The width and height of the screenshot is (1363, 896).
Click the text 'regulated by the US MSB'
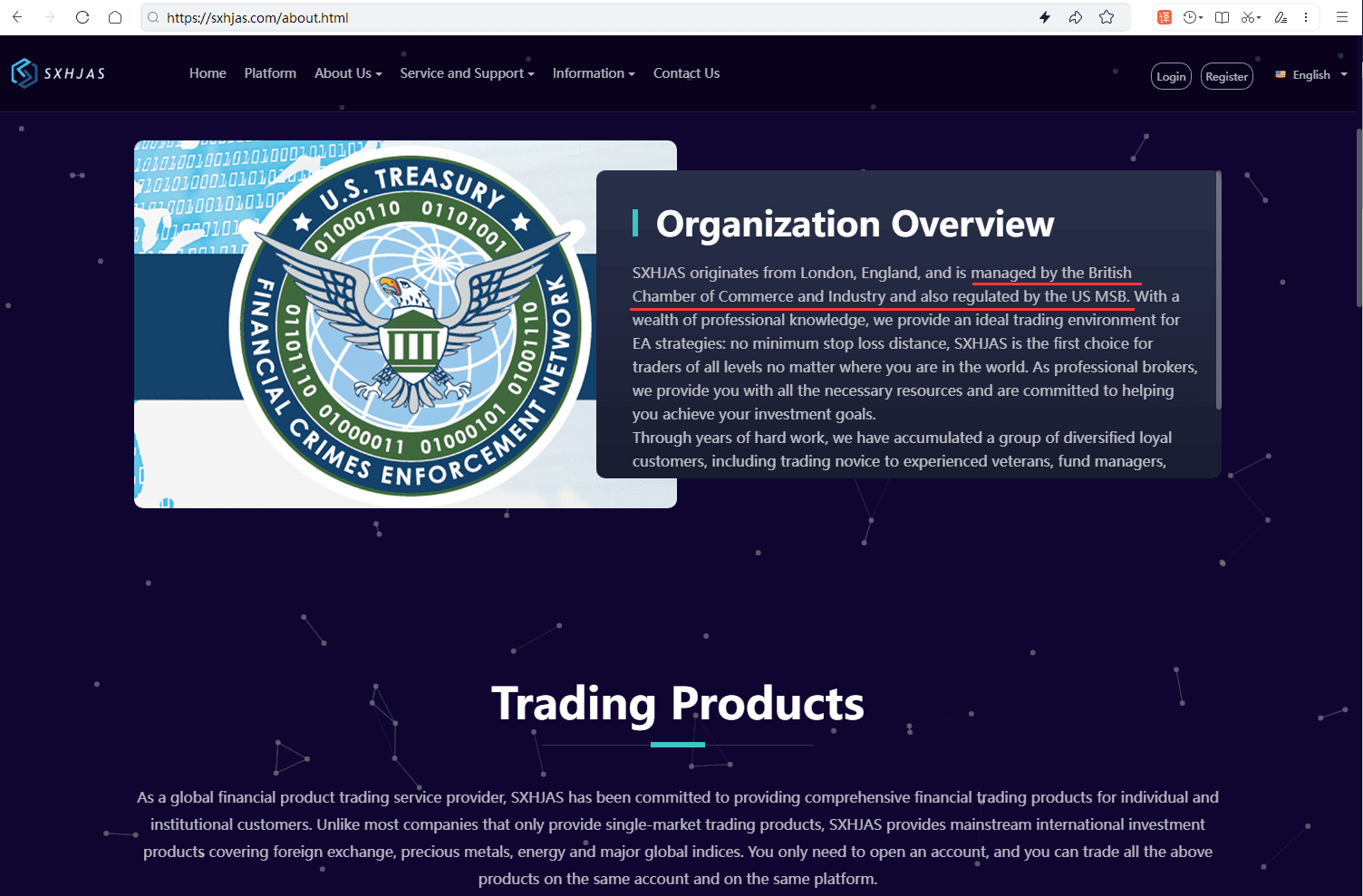click(x=1039, y=296)
